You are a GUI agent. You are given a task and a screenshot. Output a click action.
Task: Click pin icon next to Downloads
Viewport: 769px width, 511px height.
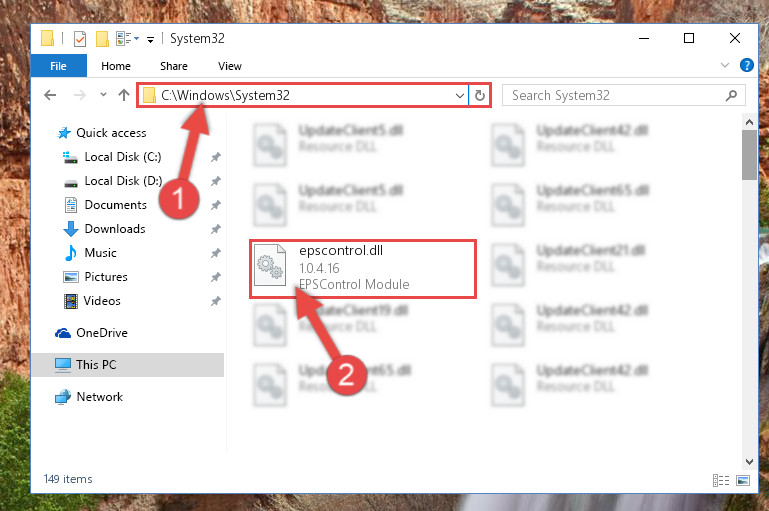pos(215,229)
